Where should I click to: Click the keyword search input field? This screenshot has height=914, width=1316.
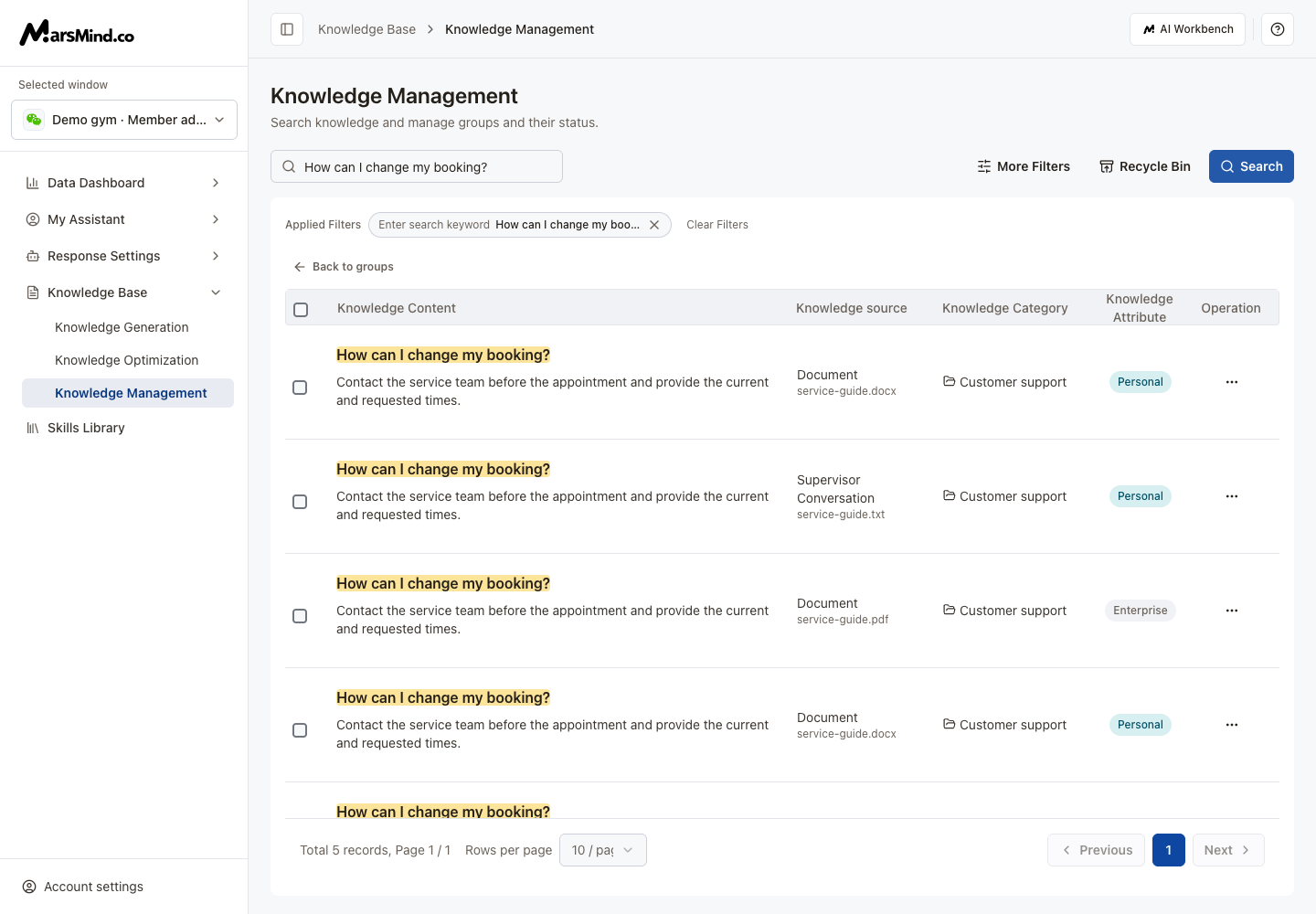417,166
